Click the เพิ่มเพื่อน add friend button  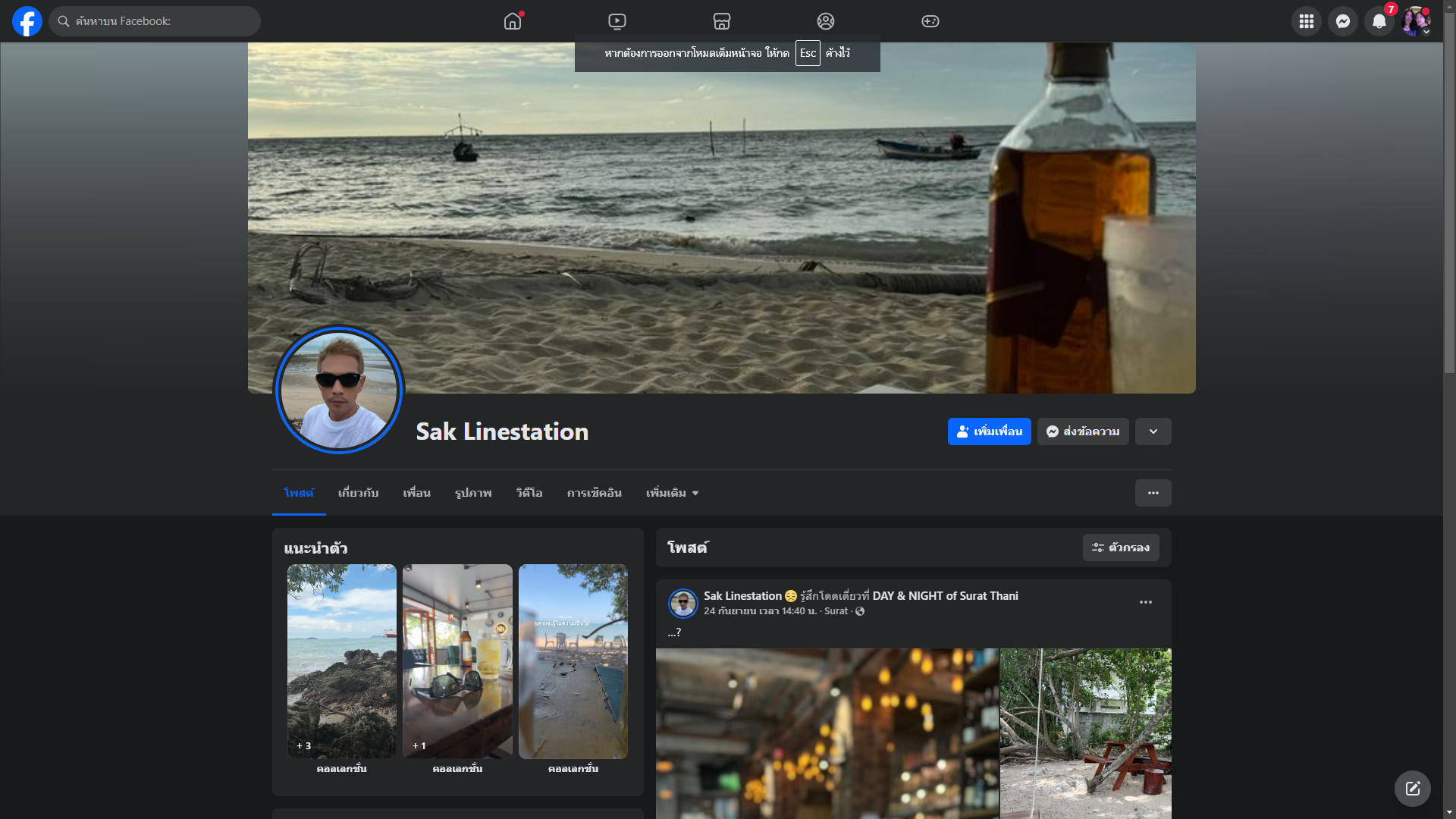[x=989, y=431]
